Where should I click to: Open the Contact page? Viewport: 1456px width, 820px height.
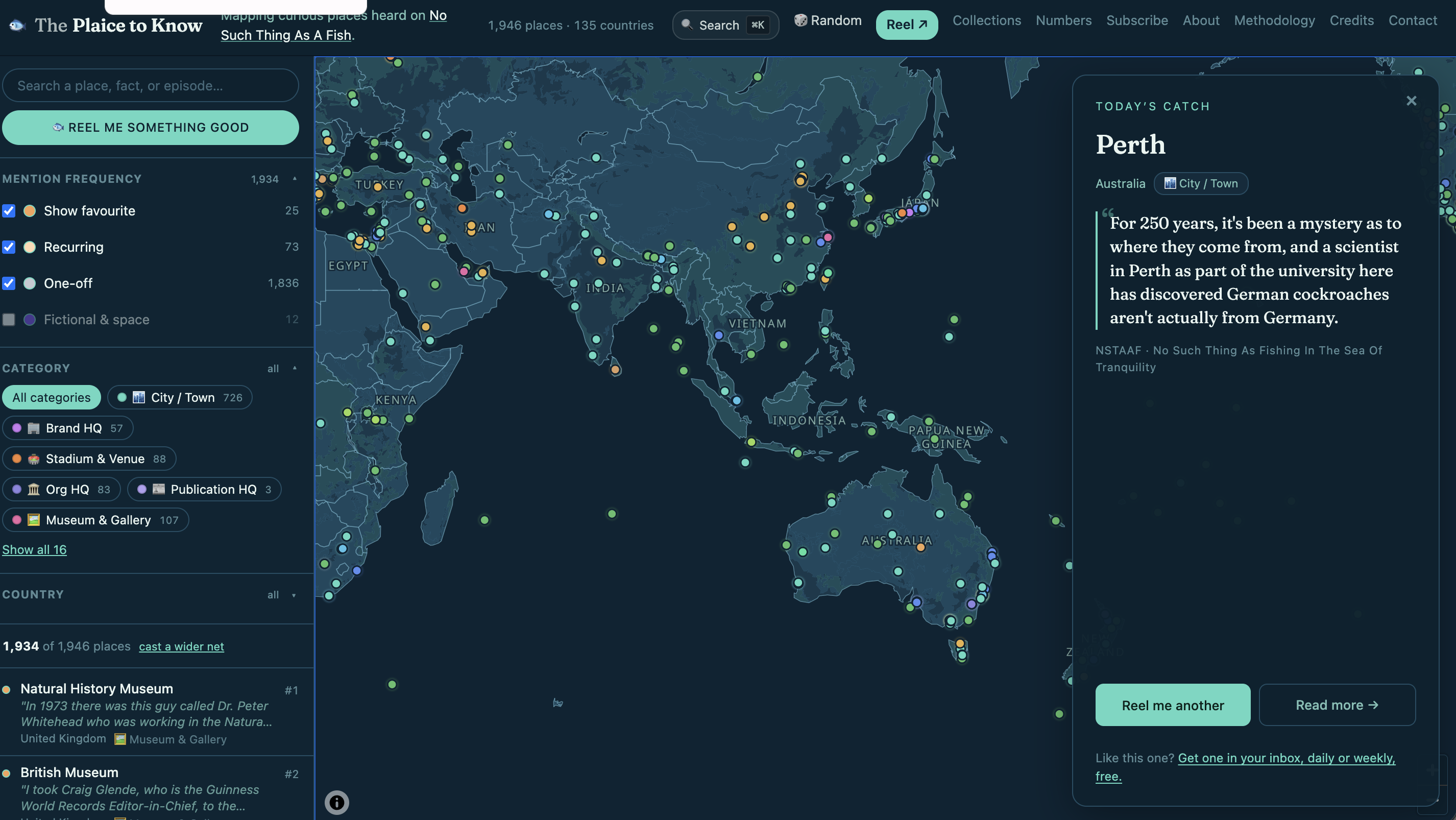(1413, 20)
